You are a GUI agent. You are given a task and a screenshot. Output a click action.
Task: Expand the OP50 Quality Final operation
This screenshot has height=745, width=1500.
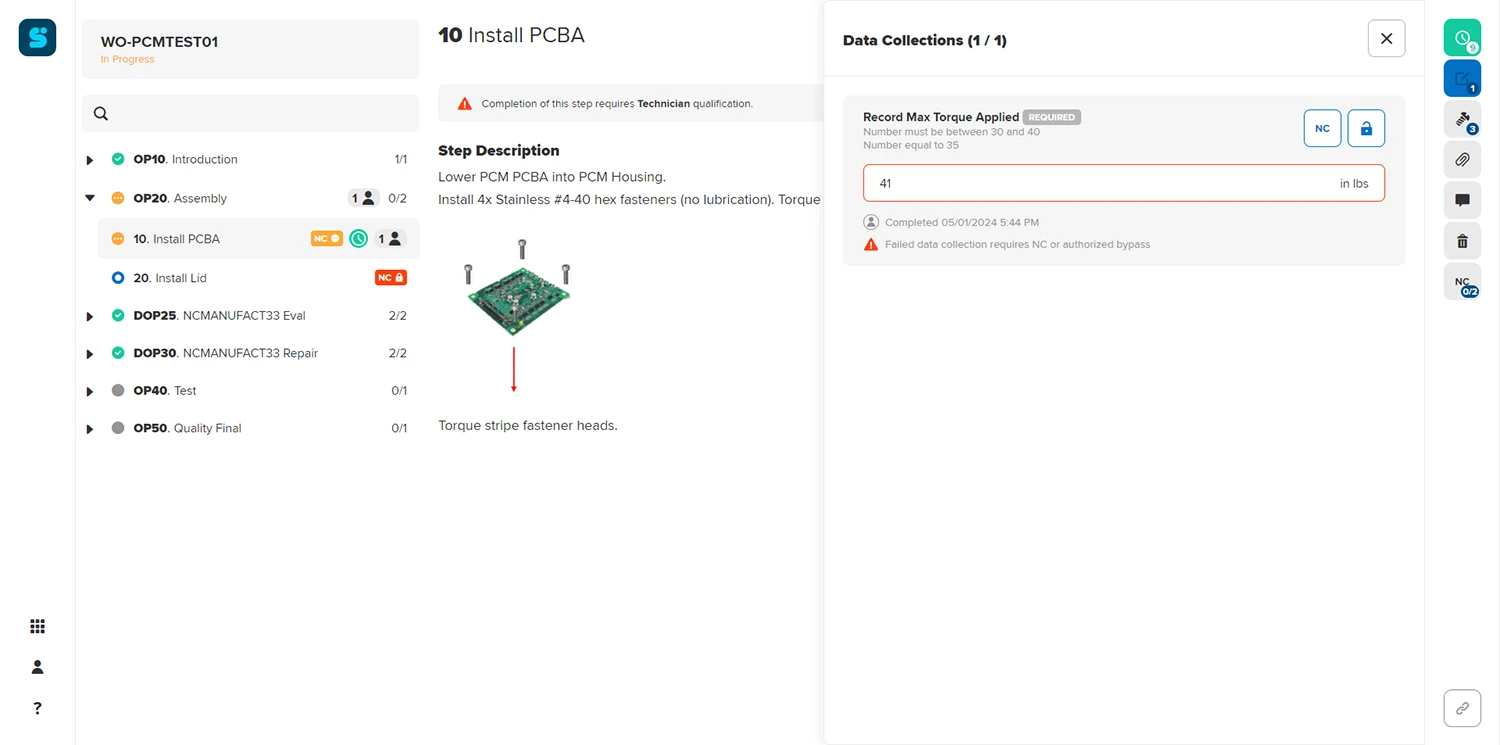pyautogui.click(x=90, y=429)
